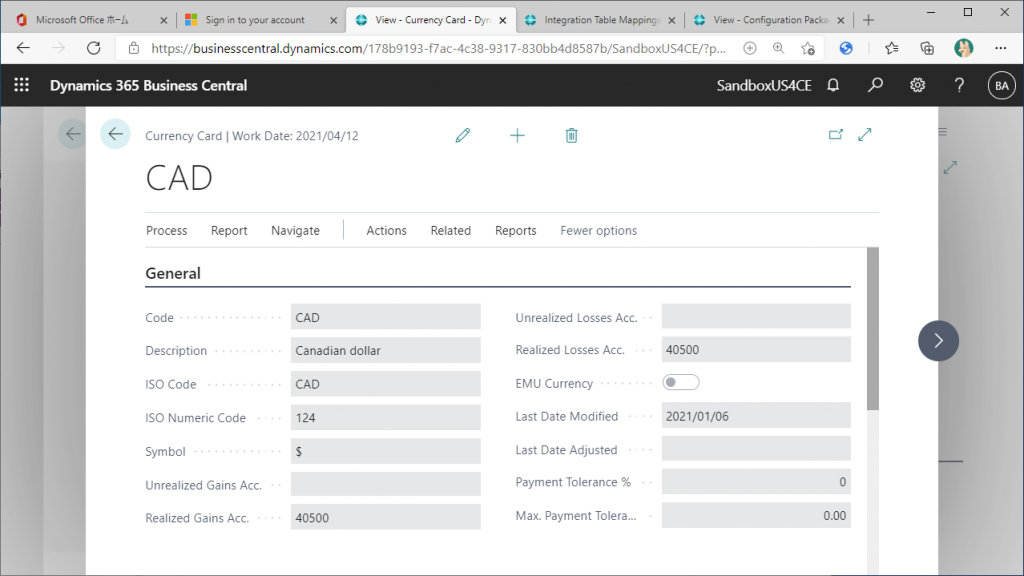Go to the next currency record arrow

[x=938, y=340]
